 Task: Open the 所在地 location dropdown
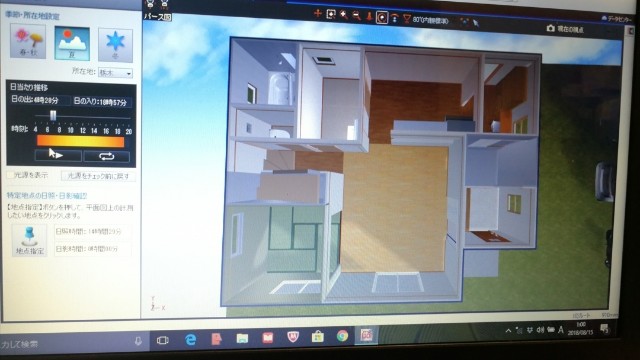tap(116, 73)
